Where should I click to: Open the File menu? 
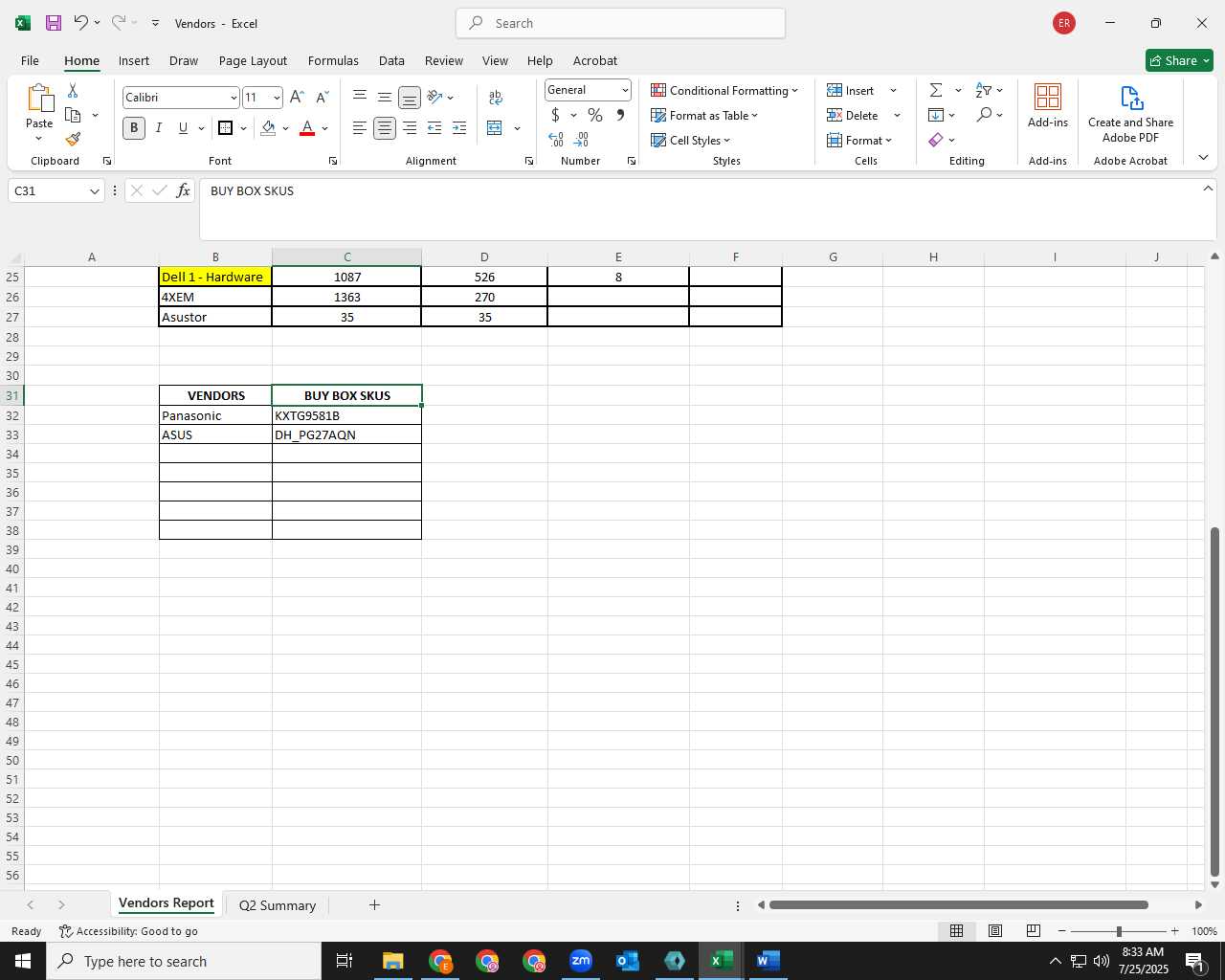point(30,60)
